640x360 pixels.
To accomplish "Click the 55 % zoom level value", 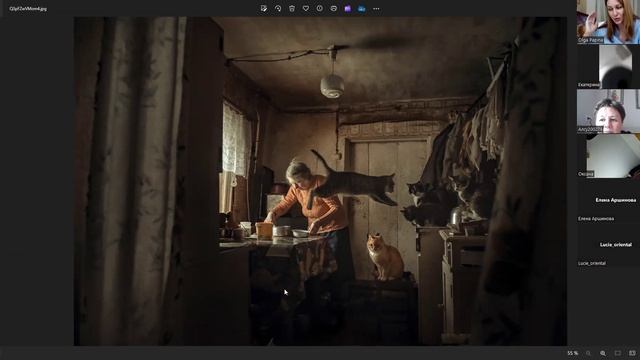I will (572, 353).
